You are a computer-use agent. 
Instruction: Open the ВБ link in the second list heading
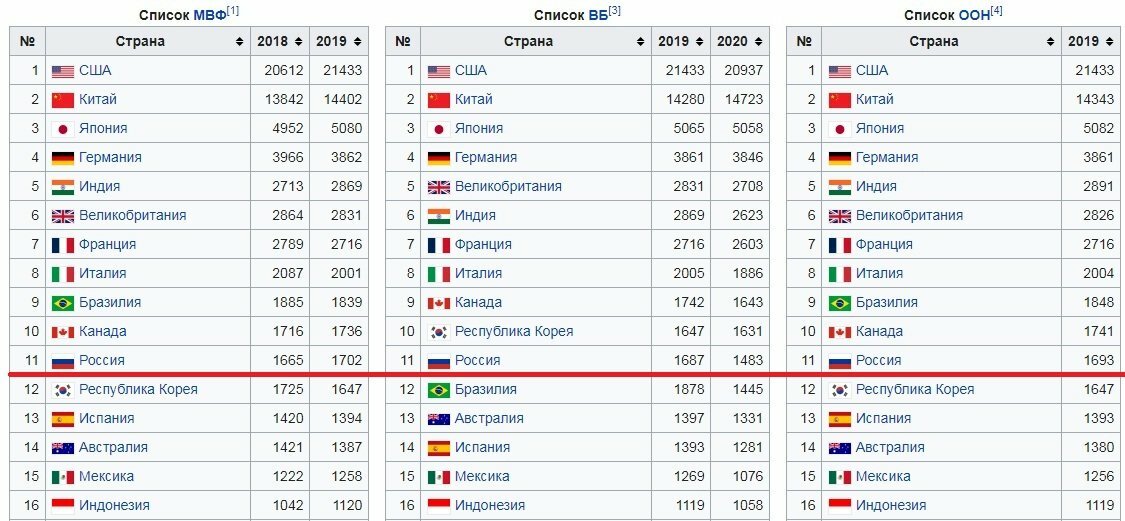pyautogui.click(x=598, y=16)
